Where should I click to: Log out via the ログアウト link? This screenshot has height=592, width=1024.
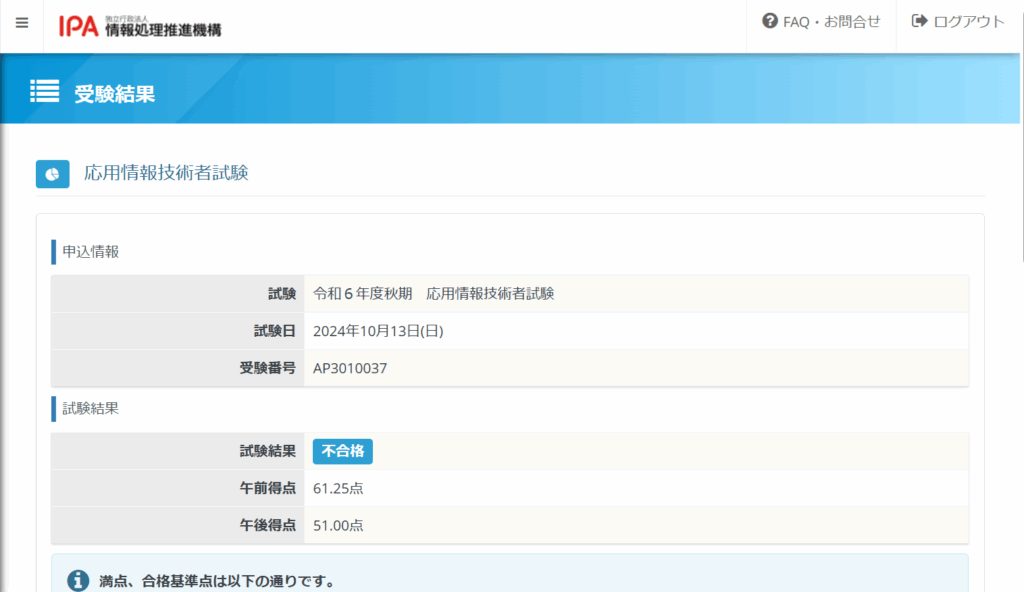(958, 21)
